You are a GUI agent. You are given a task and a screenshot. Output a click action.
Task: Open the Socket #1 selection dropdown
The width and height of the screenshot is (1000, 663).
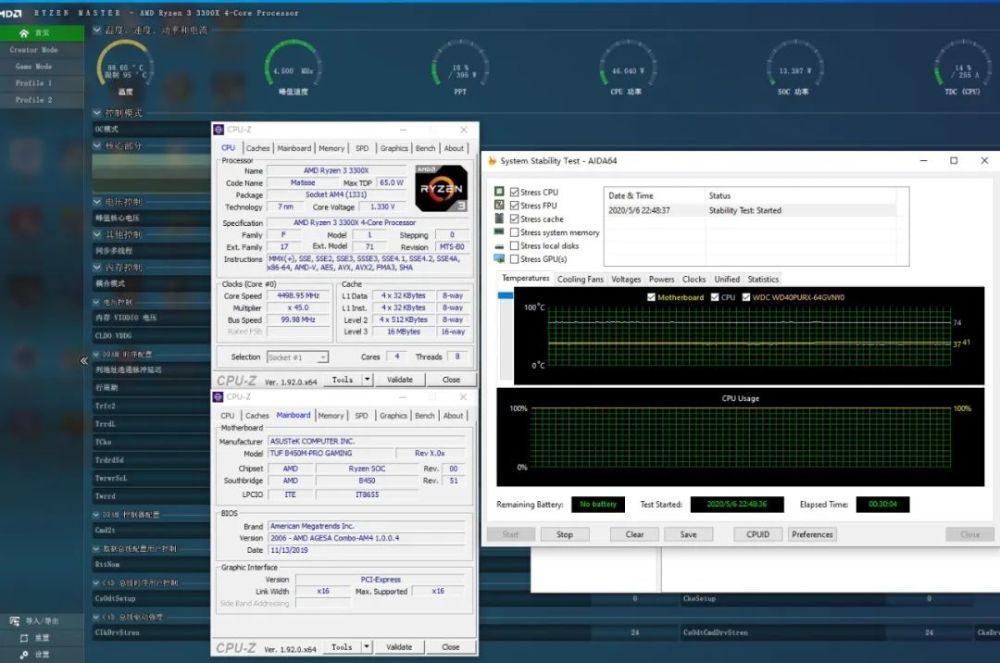(298, 357)
